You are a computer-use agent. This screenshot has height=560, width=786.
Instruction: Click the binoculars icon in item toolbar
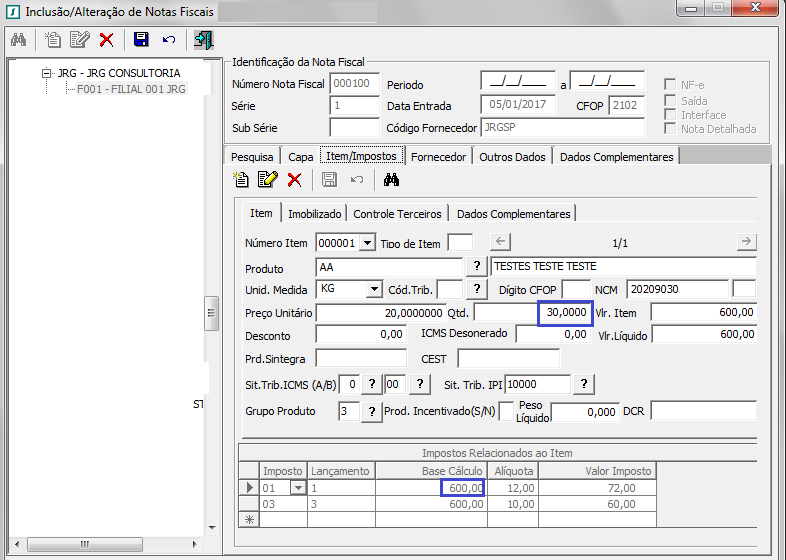click(391, 180)
